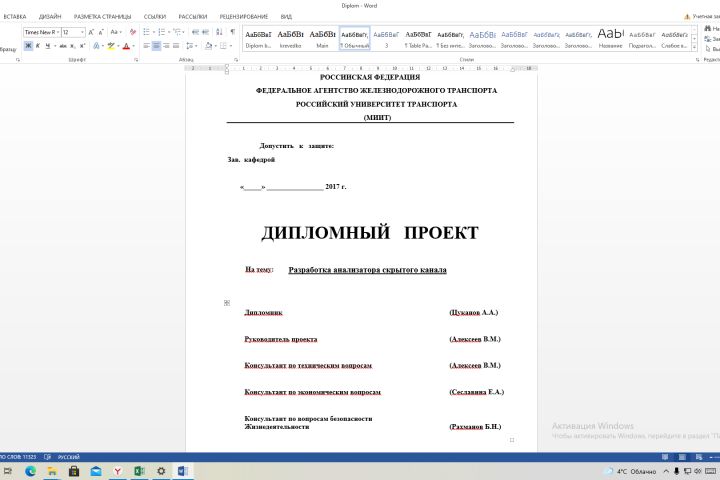Decrease font size (shrink font)
The image size is (720, 480).
point(101,32)
